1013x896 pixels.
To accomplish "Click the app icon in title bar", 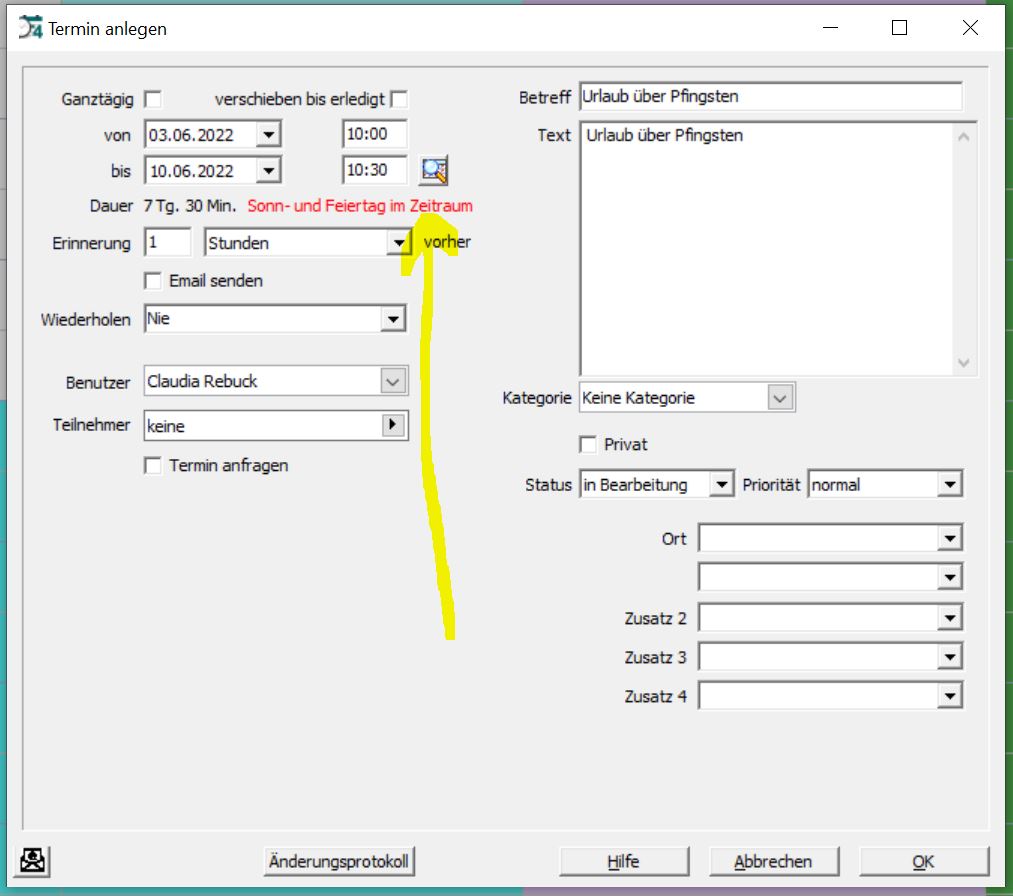I will click(x=31, y=29).
